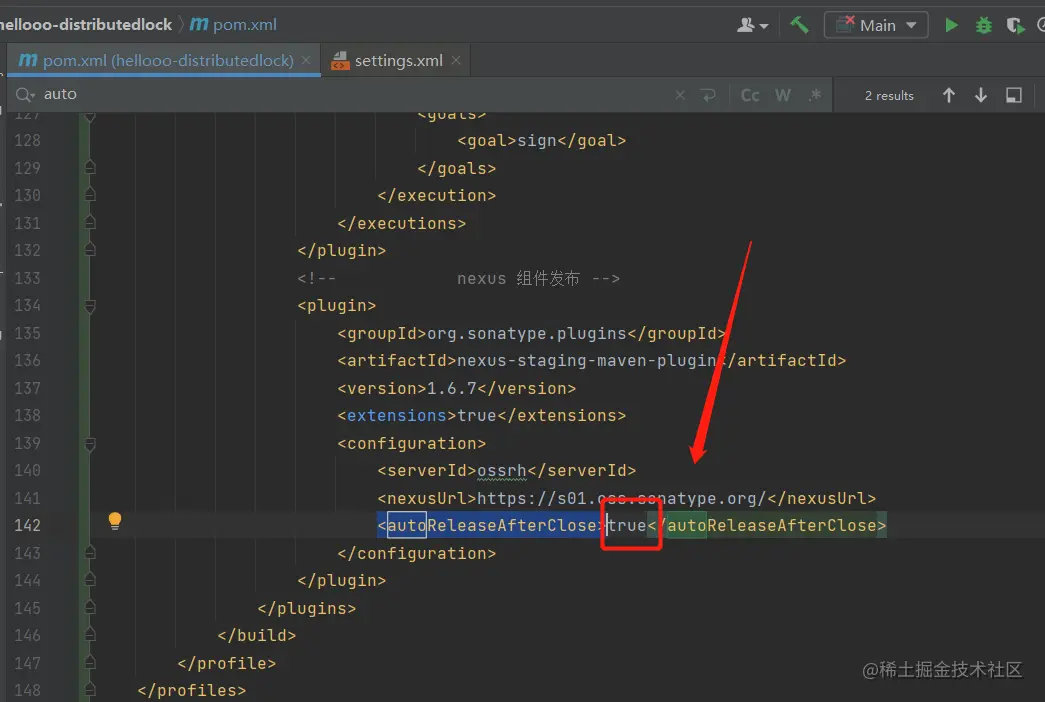The image size is (1045, 702).
Task: Click the Build project hammer icon
Action: [x=799, y=25]
